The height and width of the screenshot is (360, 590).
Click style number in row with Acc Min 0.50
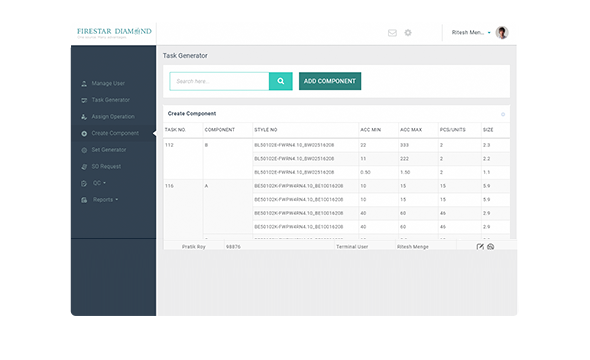point(294,172)
